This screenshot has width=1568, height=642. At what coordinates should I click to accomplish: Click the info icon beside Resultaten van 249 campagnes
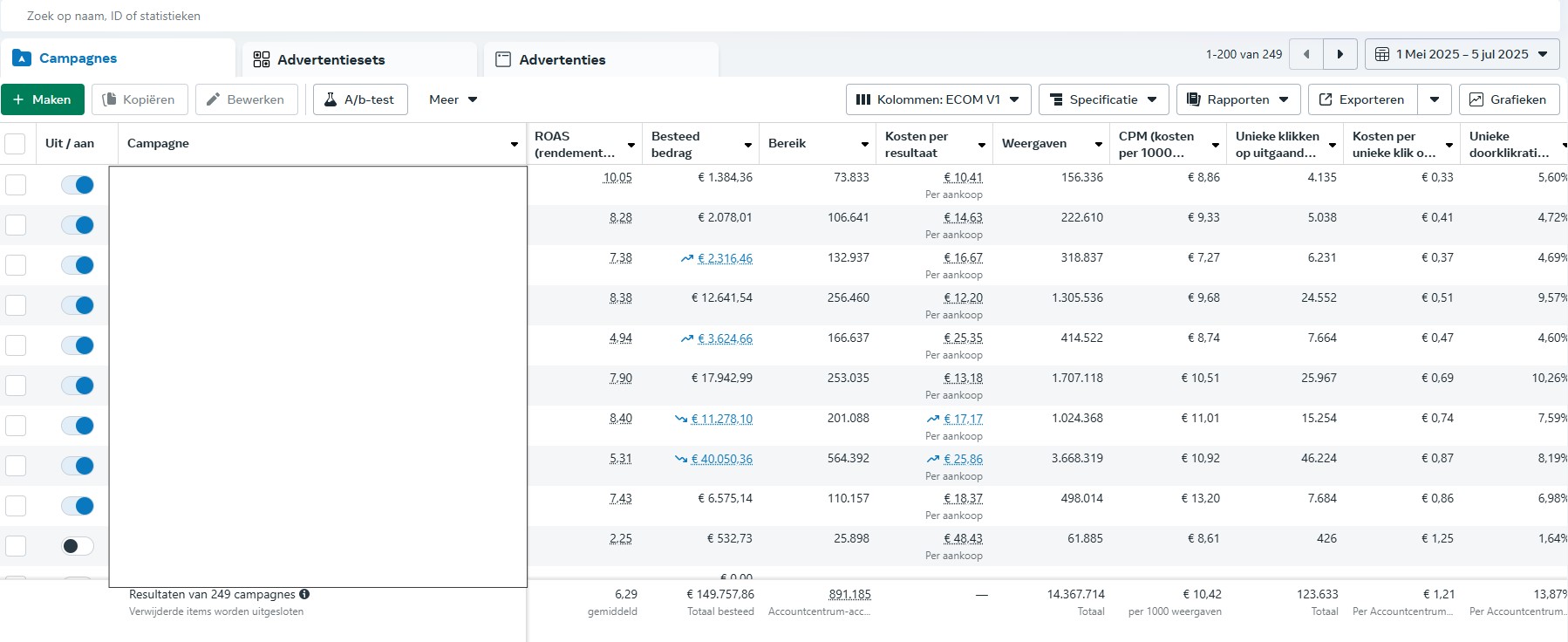[304, 594]
